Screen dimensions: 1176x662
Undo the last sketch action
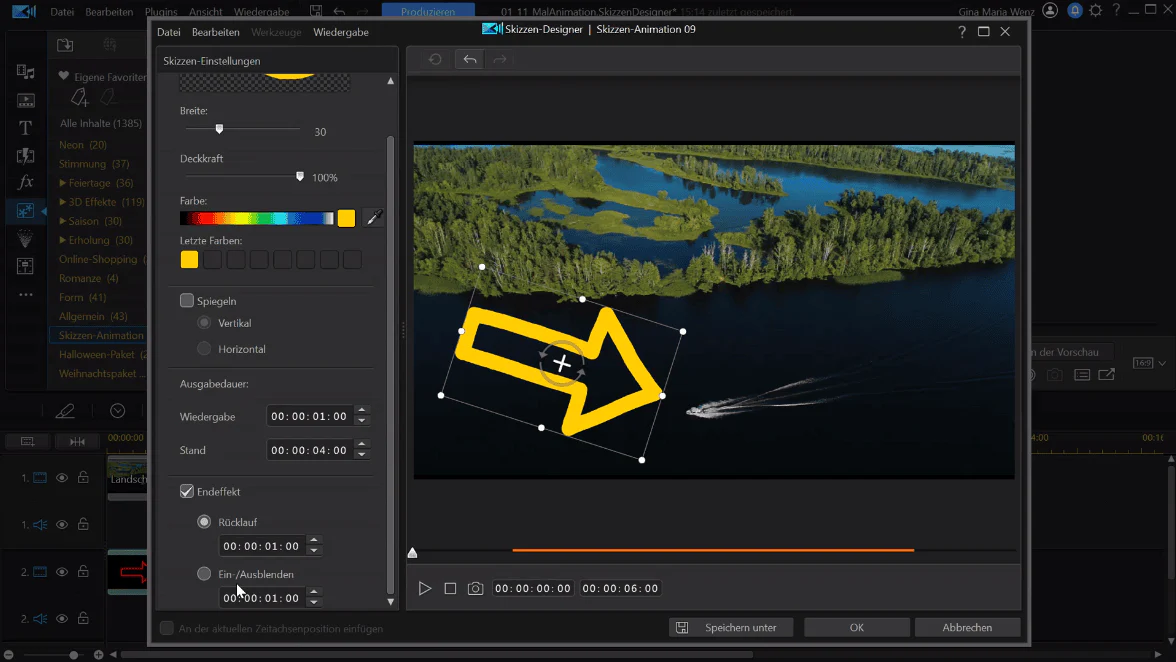[x=470, y=59]
